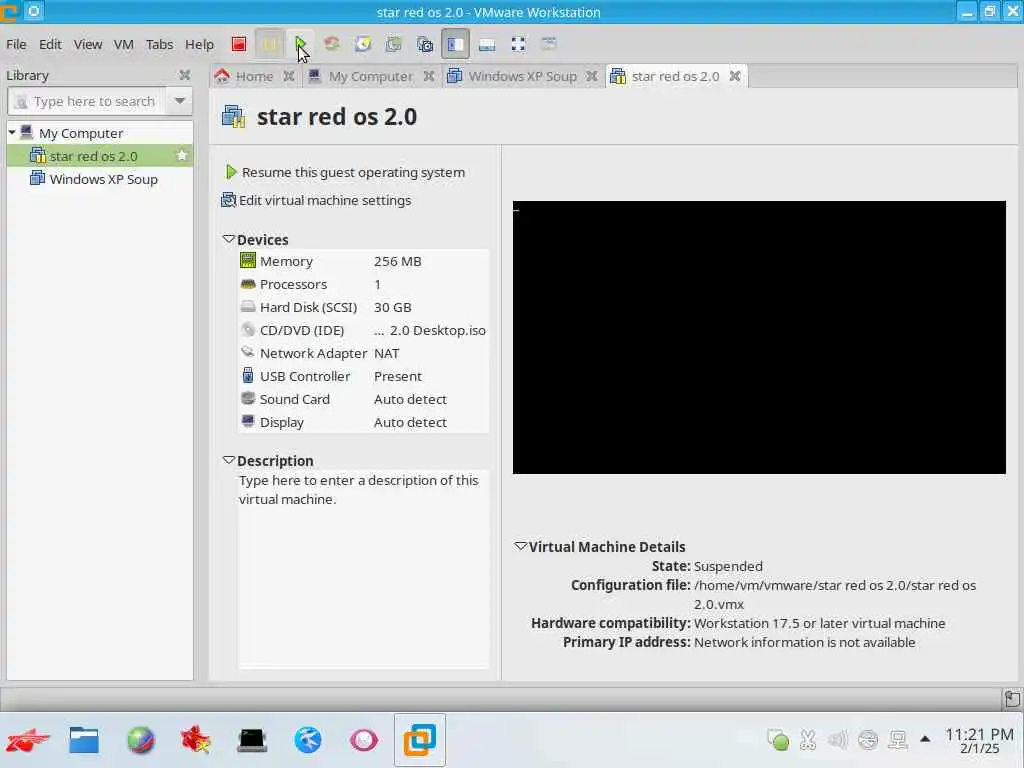The image size is (1024, 768).
Task: Click the restart guest toolbar icon
Action: click(x=332, y=44)
